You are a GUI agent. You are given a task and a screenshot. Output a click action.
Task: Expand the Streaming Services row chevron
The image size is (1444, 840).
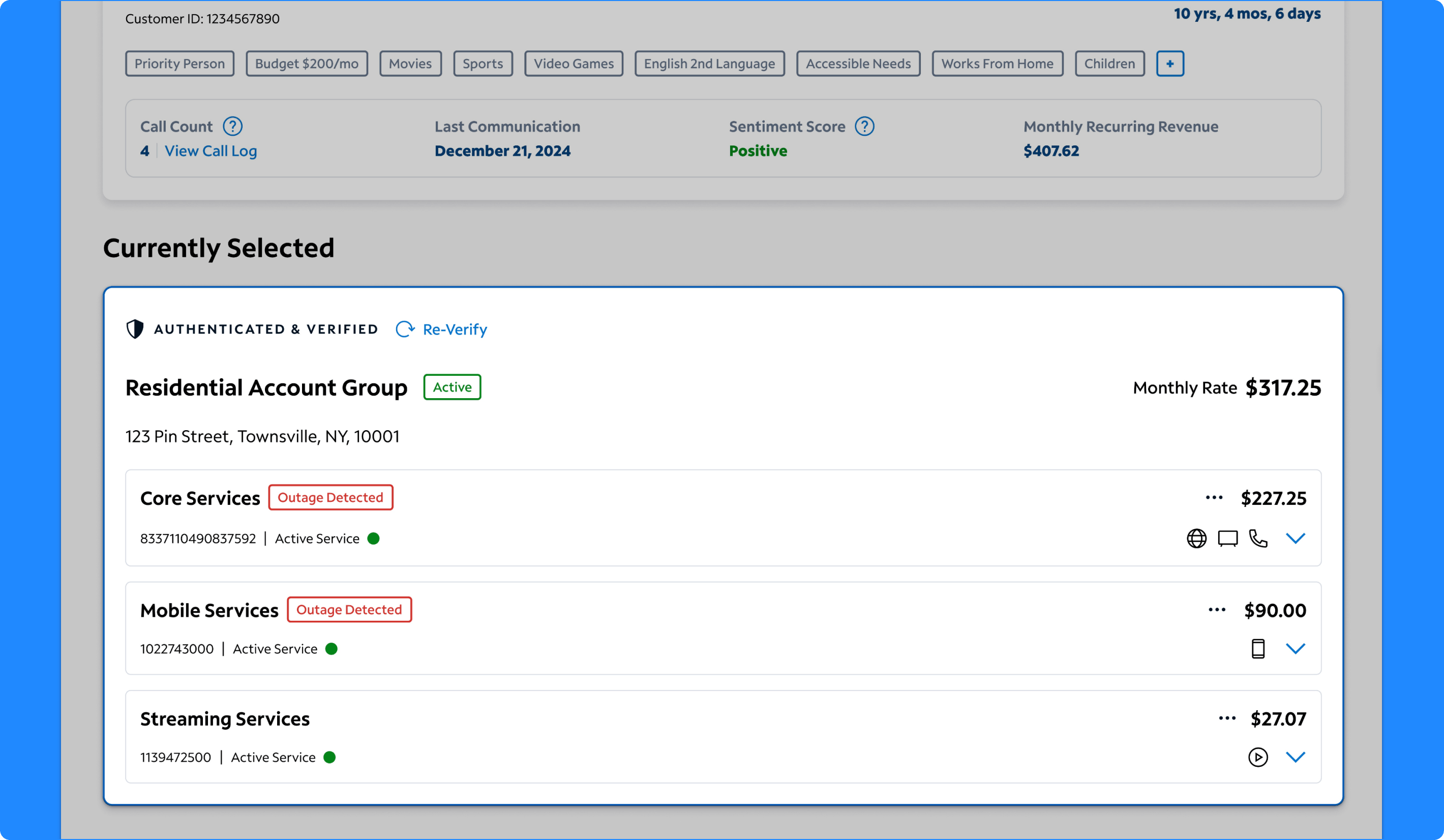tap(1295, 757)
